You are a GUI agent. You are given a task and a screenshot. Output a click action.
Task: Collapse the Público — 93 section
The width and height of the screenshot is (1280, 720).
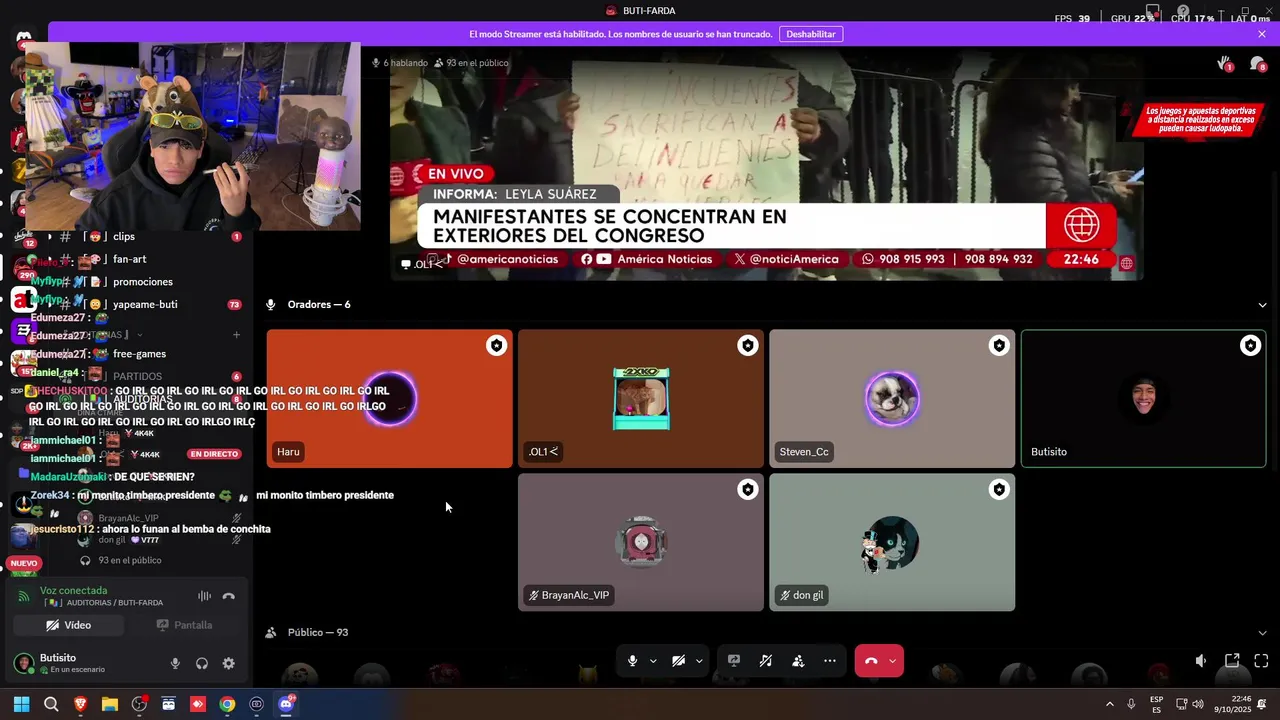pos(1262,633)
